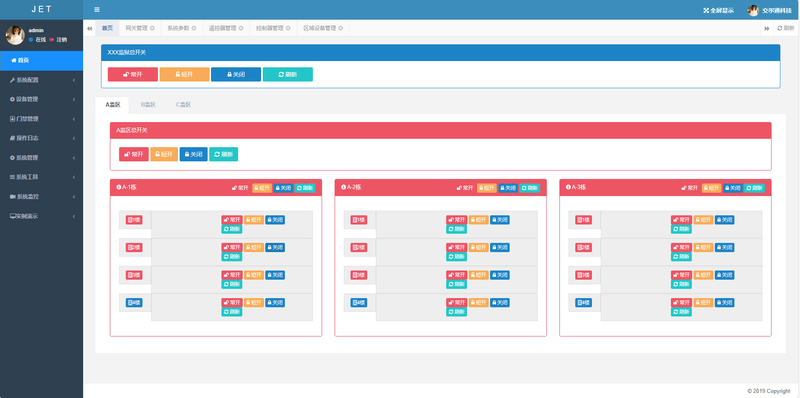Viewport: 800px width, 398px height.
Task: Close the 控制器管理 tab via its close icon
Action: click(x=288, y=28)
